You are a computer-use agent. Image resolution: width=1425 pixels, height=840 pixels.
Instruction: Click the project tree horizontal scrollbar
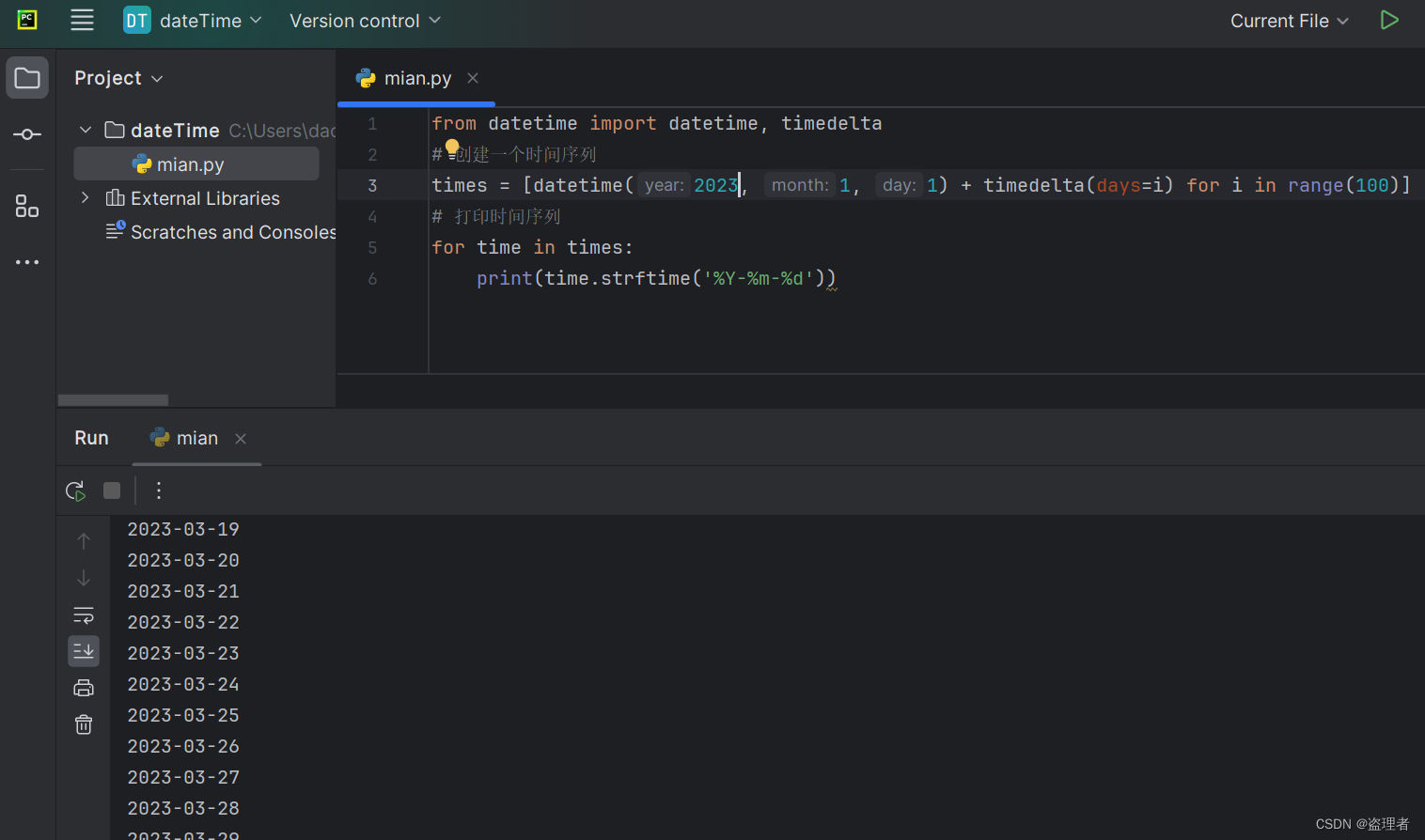[x=113, y=400]
